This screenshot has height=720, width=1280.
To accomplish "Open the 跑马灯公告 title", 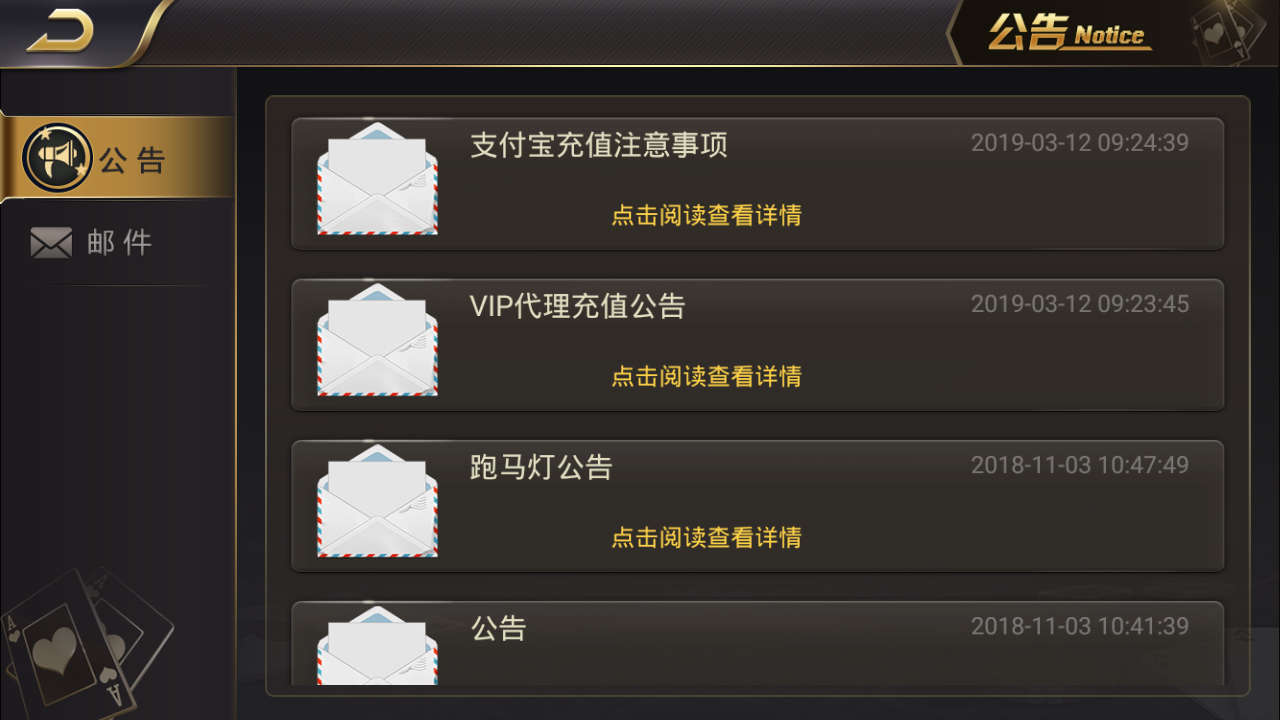I will point(541,467).
